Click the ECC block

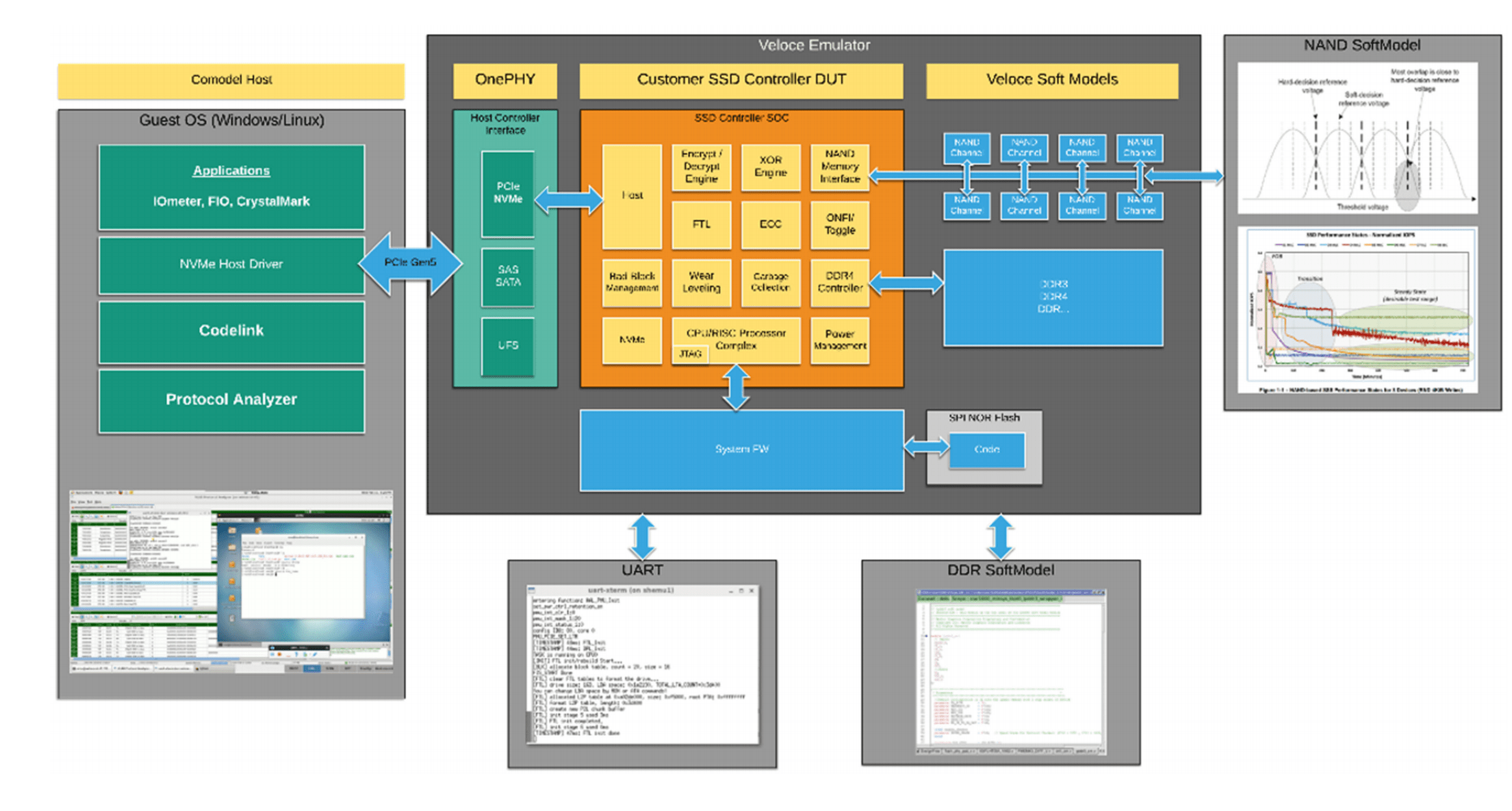[x=770, y=225]
